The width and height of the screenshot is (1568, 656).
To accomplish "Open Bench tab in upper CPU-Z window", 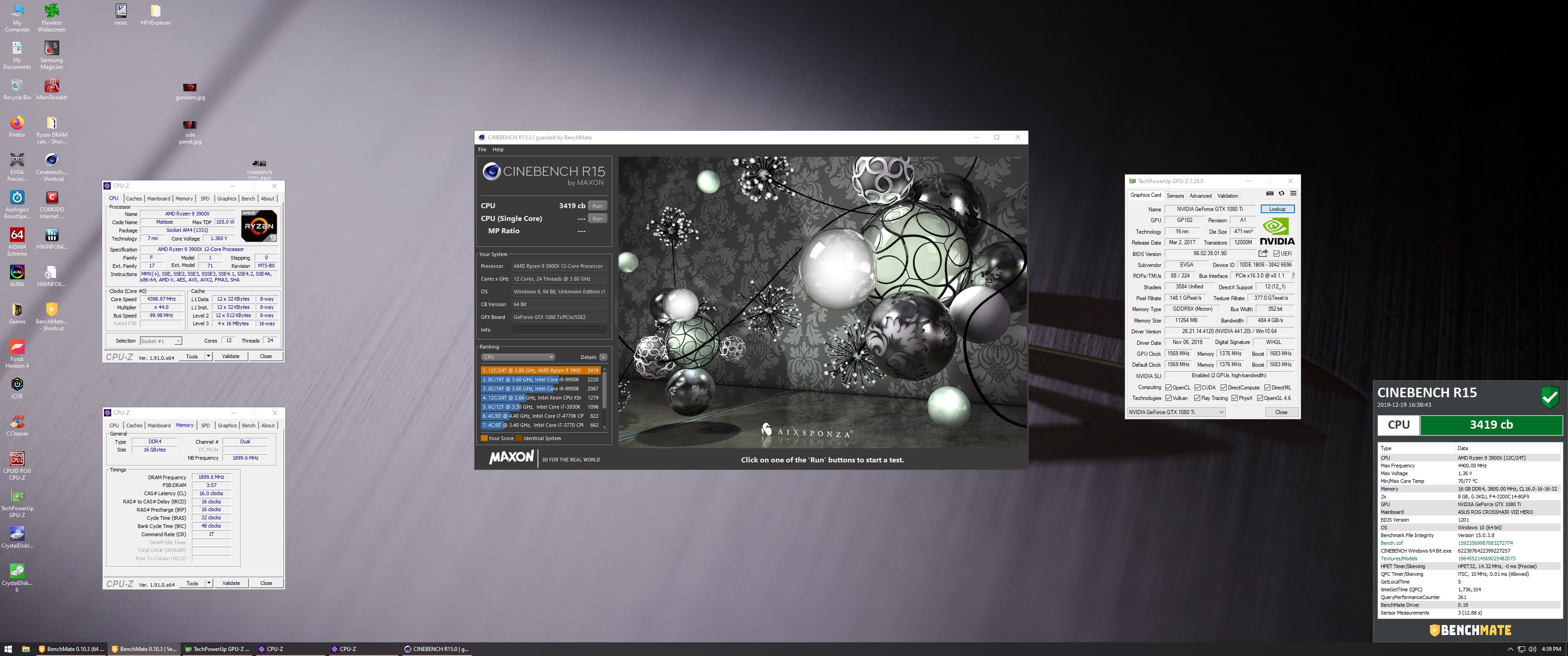I will pos(248,198).
